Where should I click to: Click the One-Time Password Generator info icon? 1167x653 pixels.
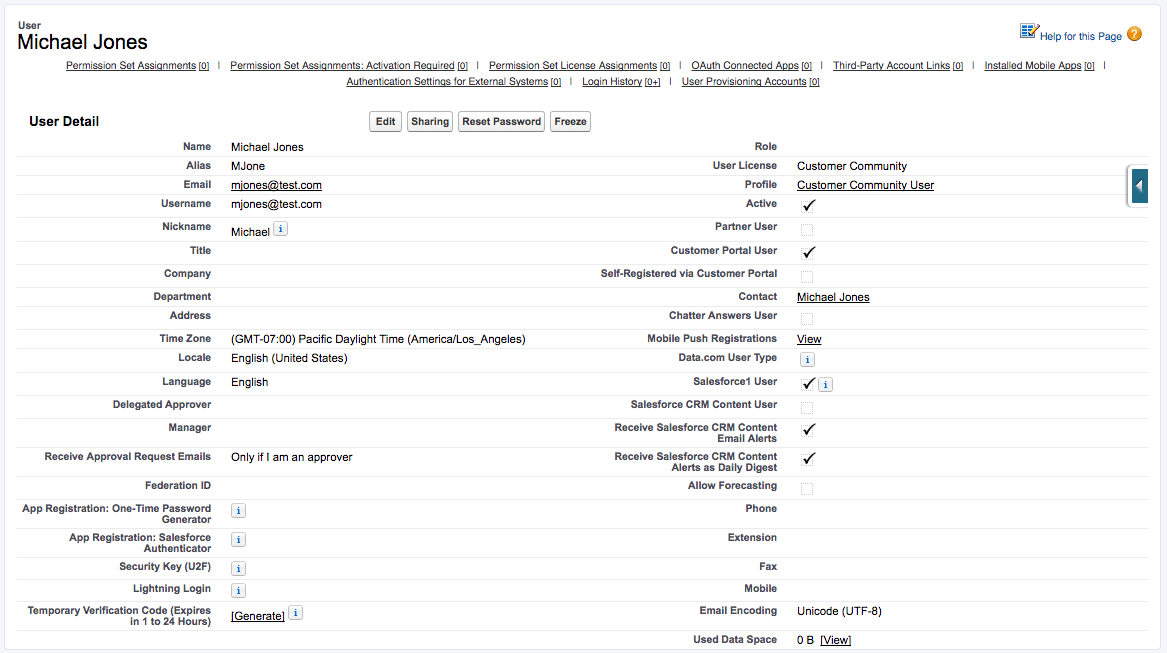point(238,510)
